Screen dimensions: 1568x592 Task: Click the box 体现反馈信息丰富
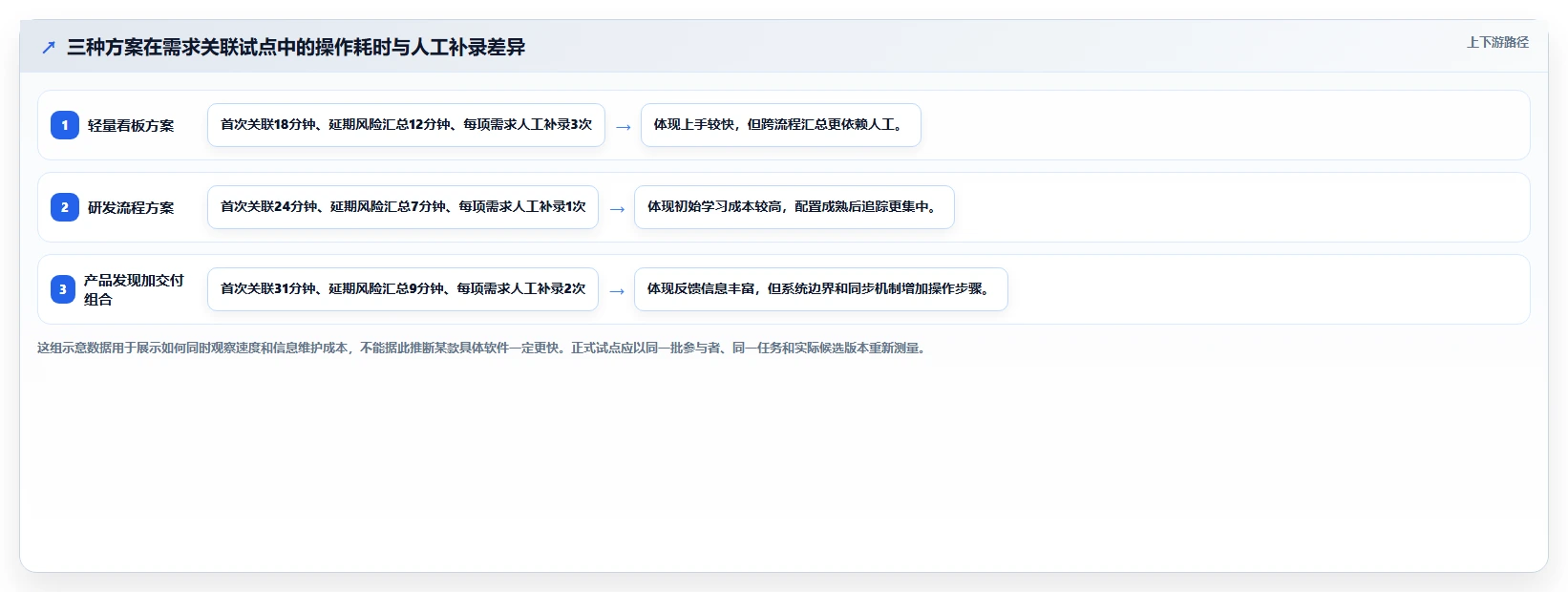(821, 289)
